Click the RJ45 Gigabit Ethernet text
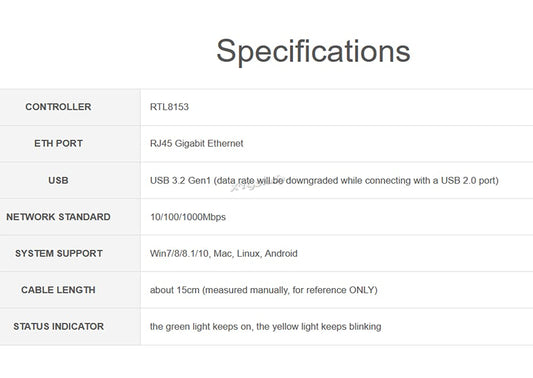533x378 pixels. pyautogui.click(x=196, y=143)
